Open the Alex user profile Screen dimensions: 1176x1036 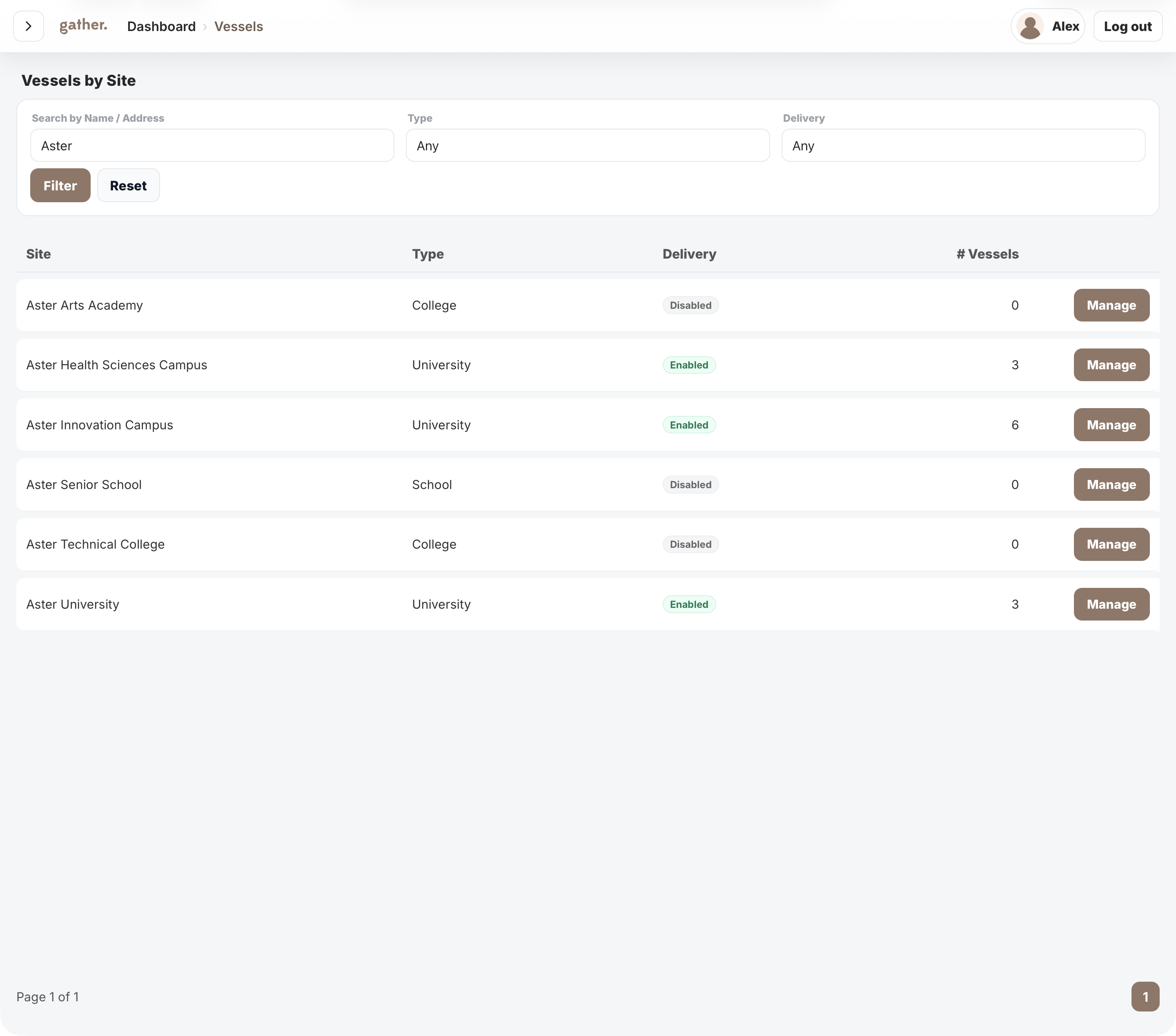point(1048,27)
